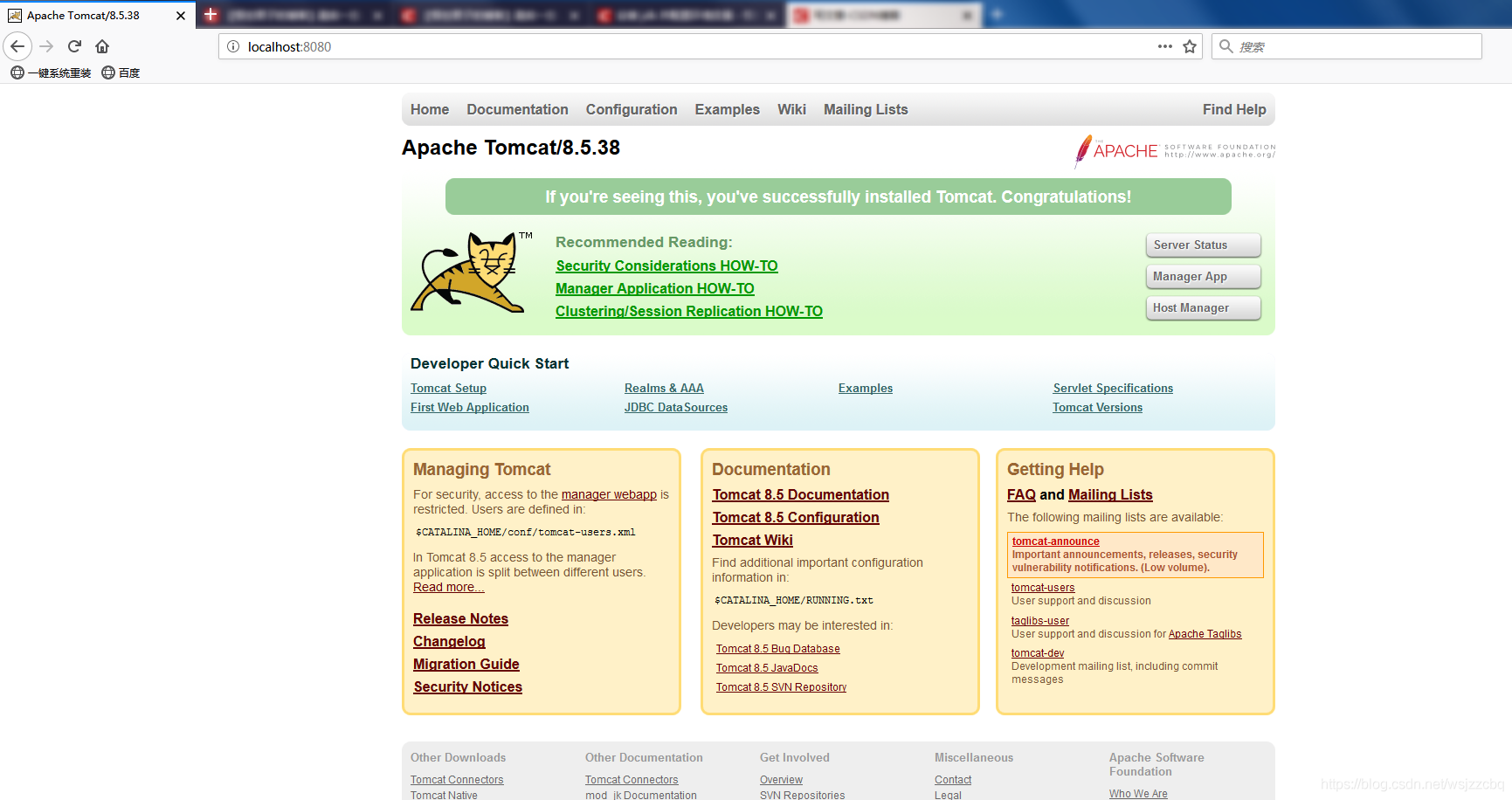The height and width of the screenshot is (800, 1512).
Task: Click the forward navigation arrow
Action: [46, 46]
